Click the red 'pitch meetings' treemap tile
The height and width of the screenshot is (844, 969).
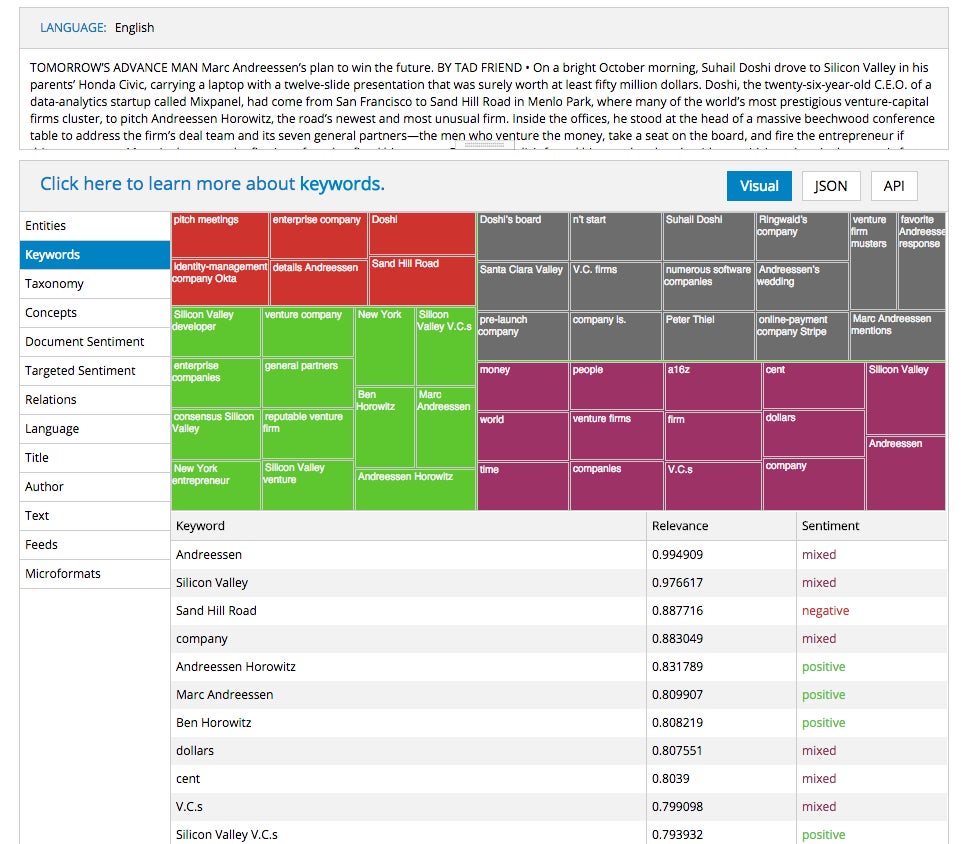[220, 235]
